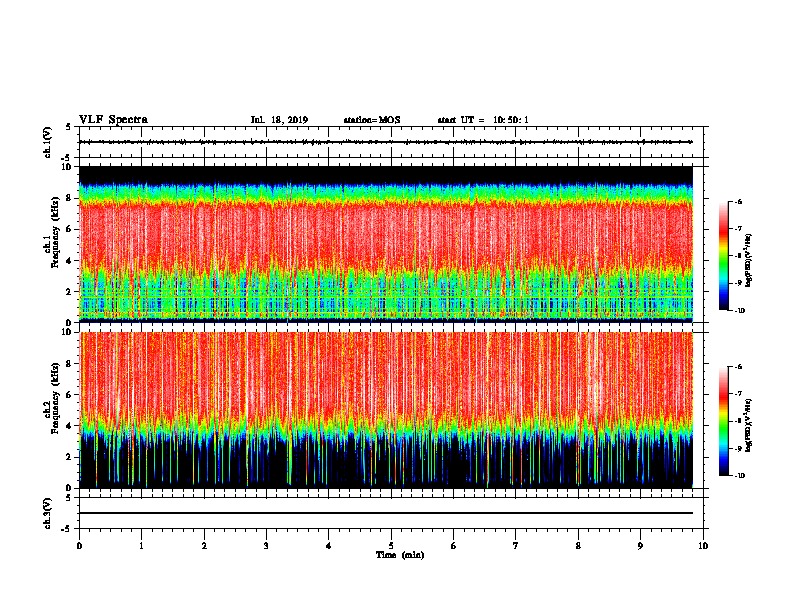
Task: Click the ch.2 spectrogram color bar
Action: pyautogui.click(x=723, y=421)
